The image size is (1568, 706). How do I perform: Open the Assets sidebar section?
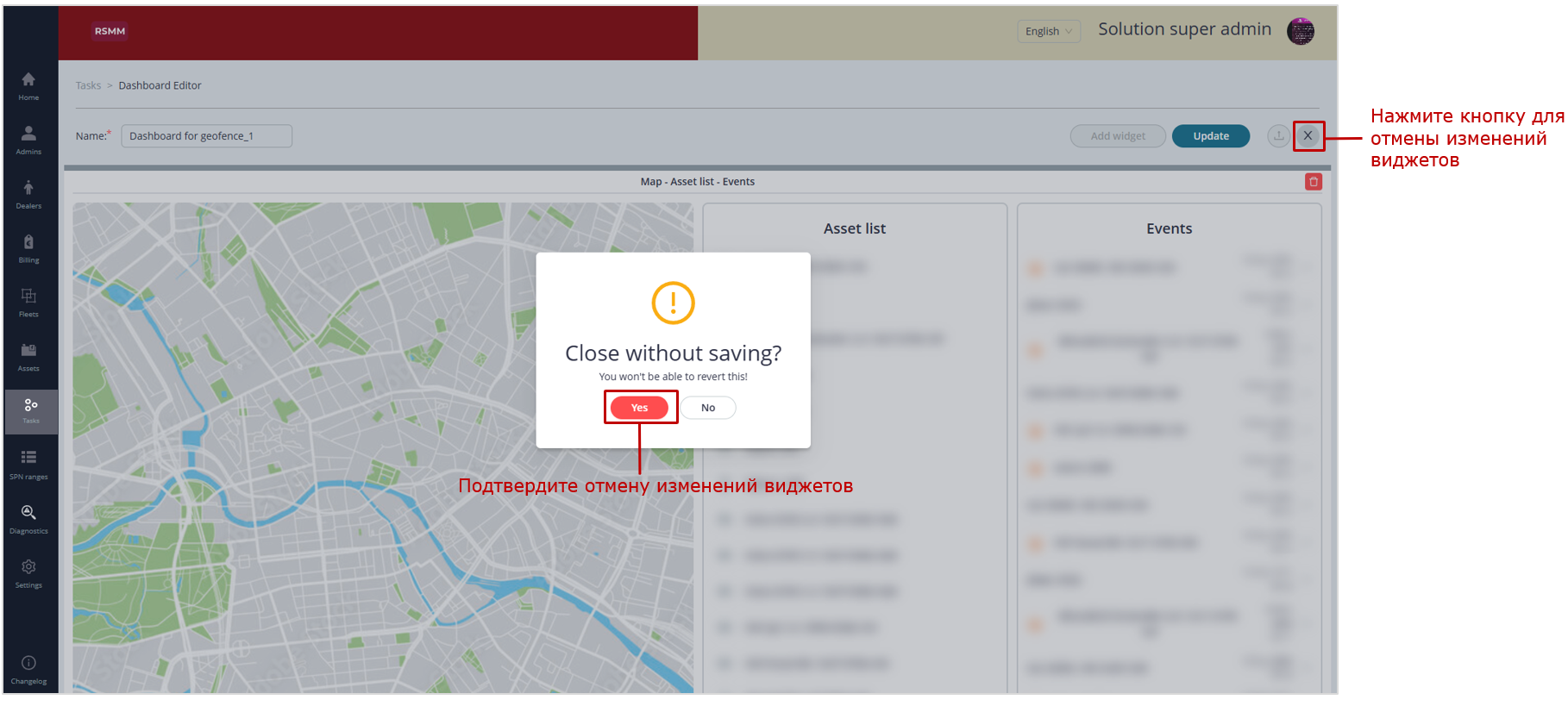pos(28,357)
